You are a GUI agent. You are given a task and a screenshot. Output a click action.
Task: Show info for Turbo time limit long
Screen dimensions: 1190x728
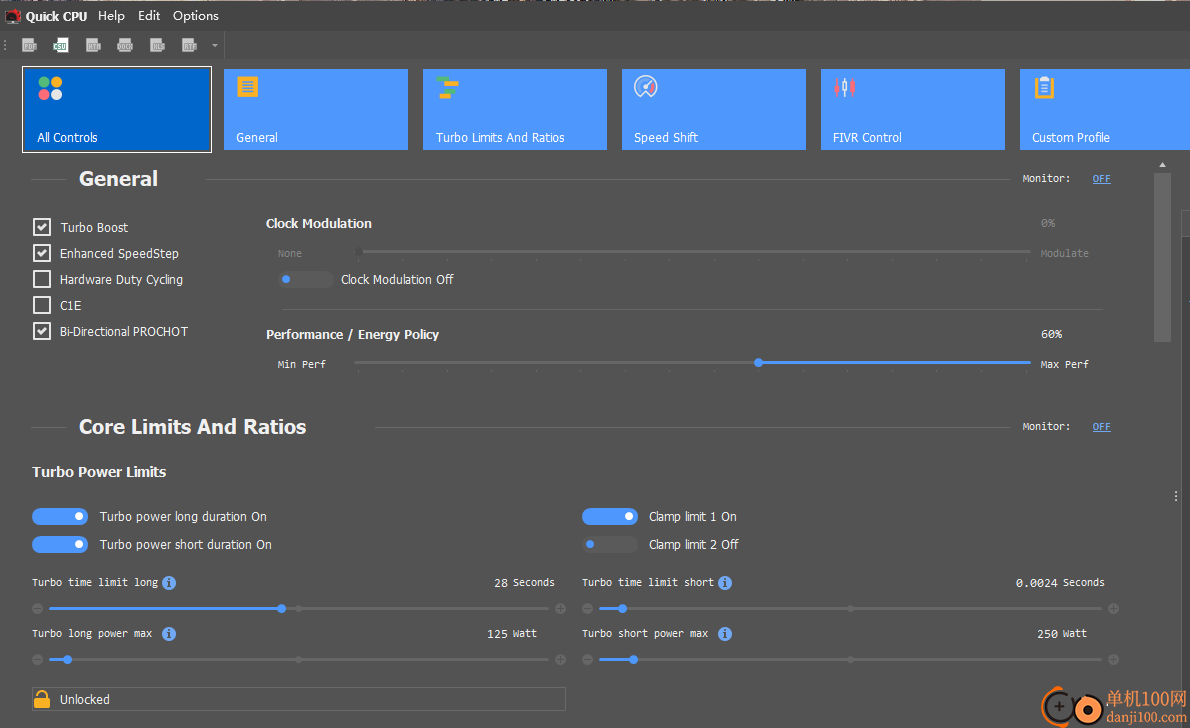coord(169,582)
